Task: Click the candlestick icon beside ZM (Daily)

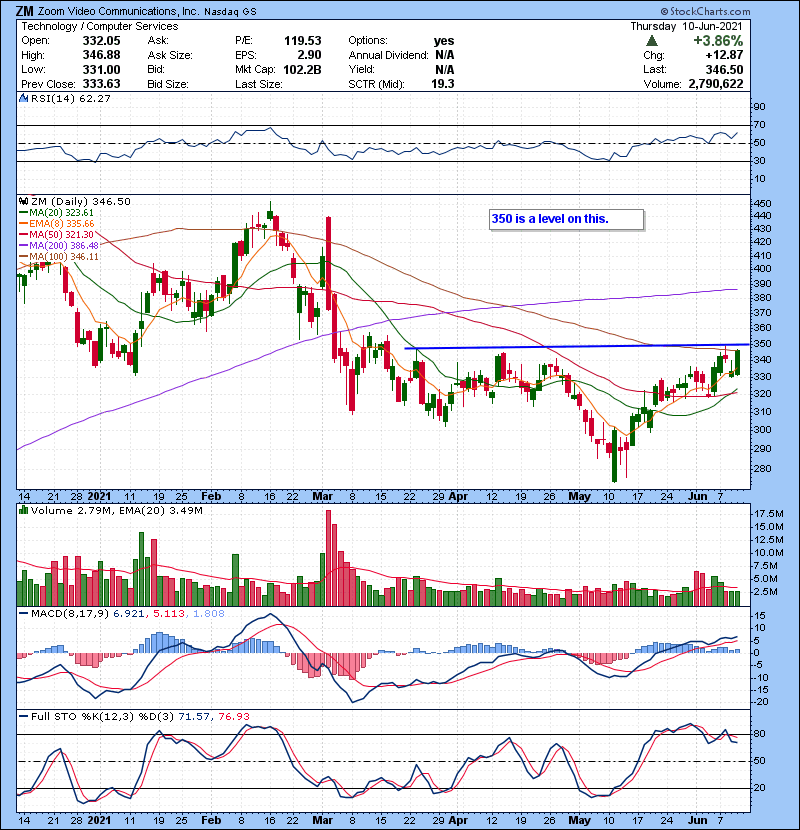Action: point(23,201)
